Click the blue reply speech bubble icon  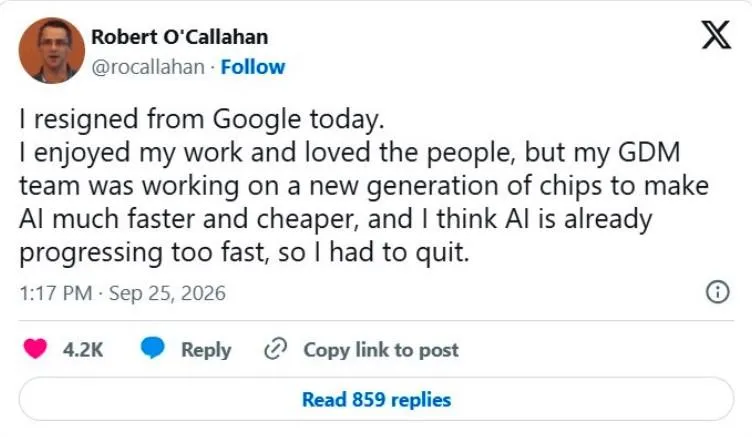pyautogui.click(x=153, y=349)
